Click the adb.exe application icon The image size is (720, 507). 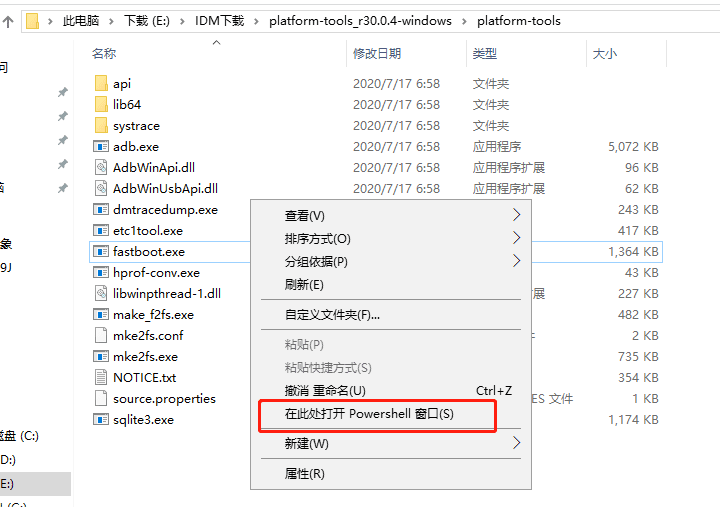100,147
